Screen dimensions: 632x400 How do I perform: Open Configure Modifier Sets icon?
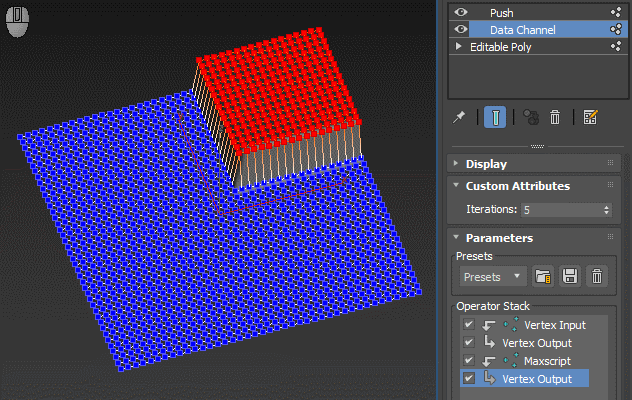click(590, 118)
